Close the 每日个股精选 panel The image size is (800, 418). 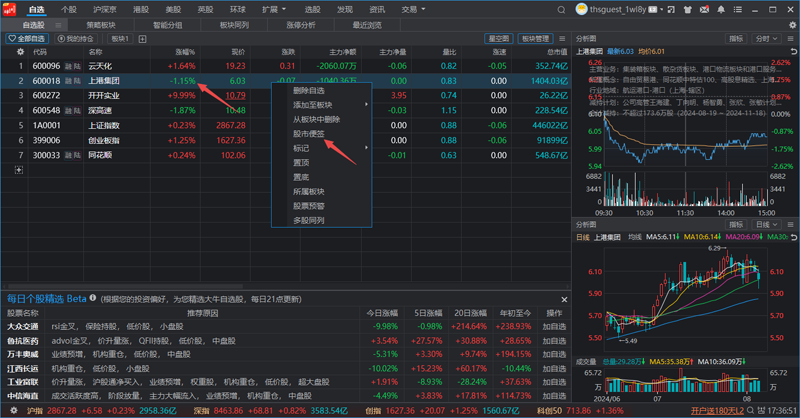tap(564, 300)
